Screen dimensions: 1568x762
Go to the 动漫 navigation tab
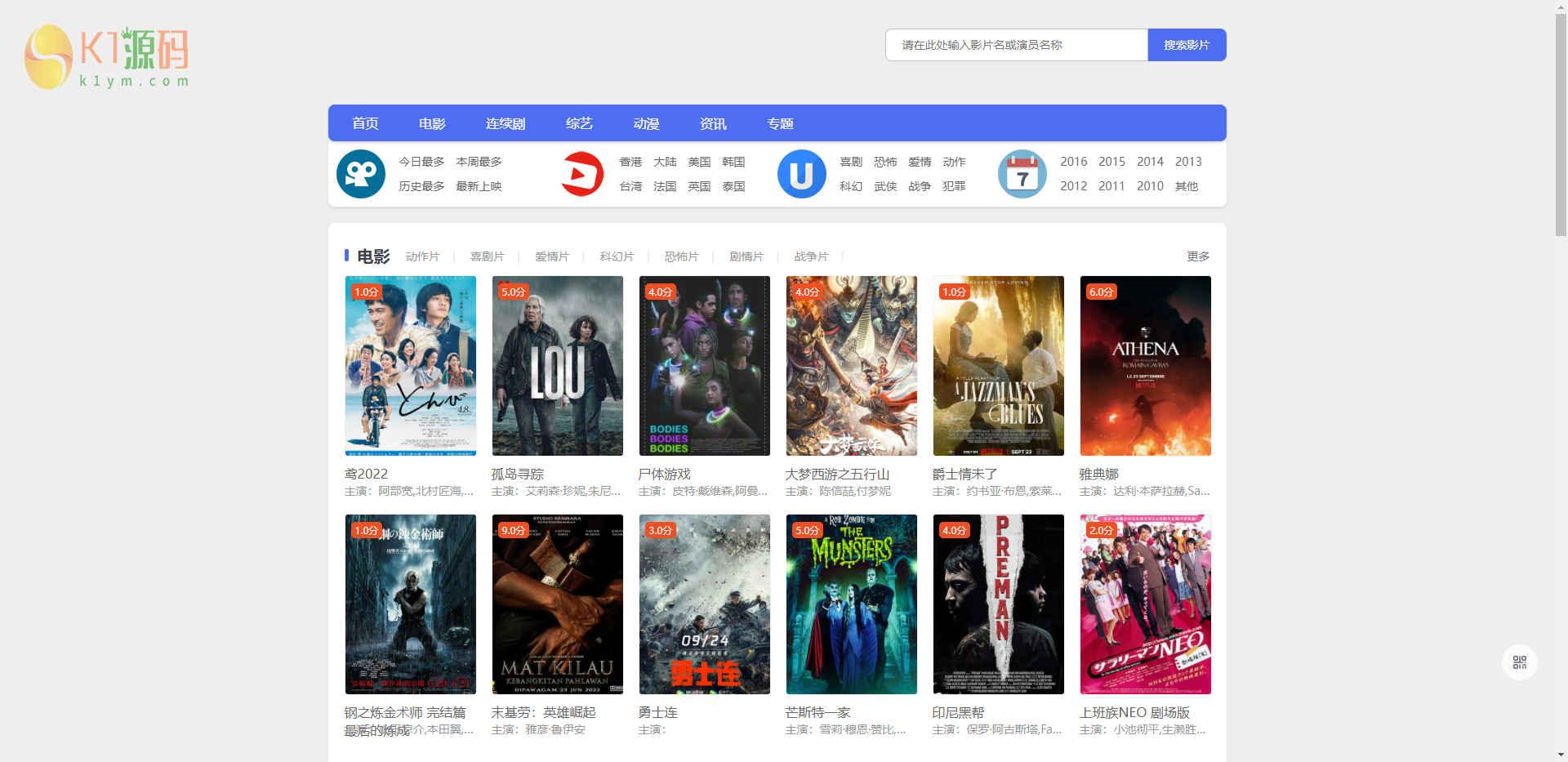pyautogui.click(x=646, y=123)
